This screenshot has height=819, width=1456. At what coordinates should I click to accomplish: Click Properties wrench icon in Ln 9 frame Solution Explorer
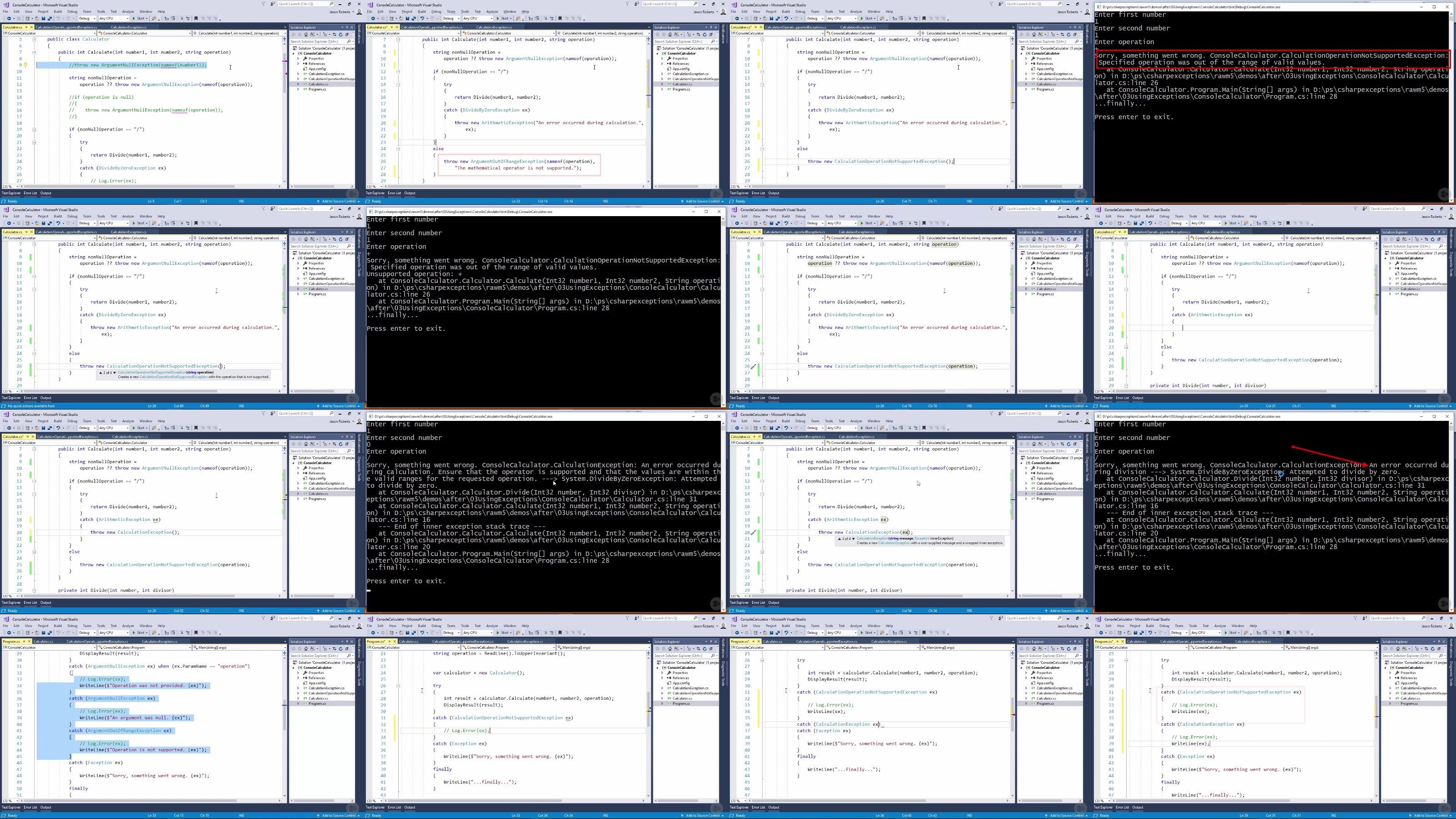click(x=305, y=59)
